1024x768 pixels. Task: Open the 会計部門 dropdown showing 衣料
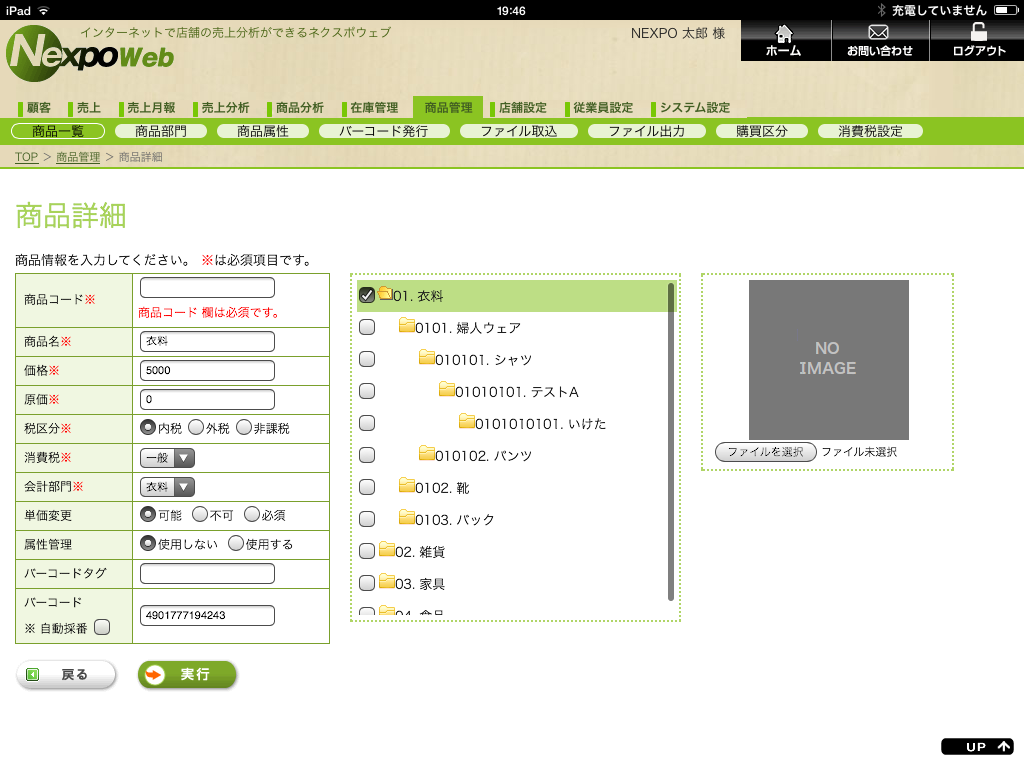167,487
